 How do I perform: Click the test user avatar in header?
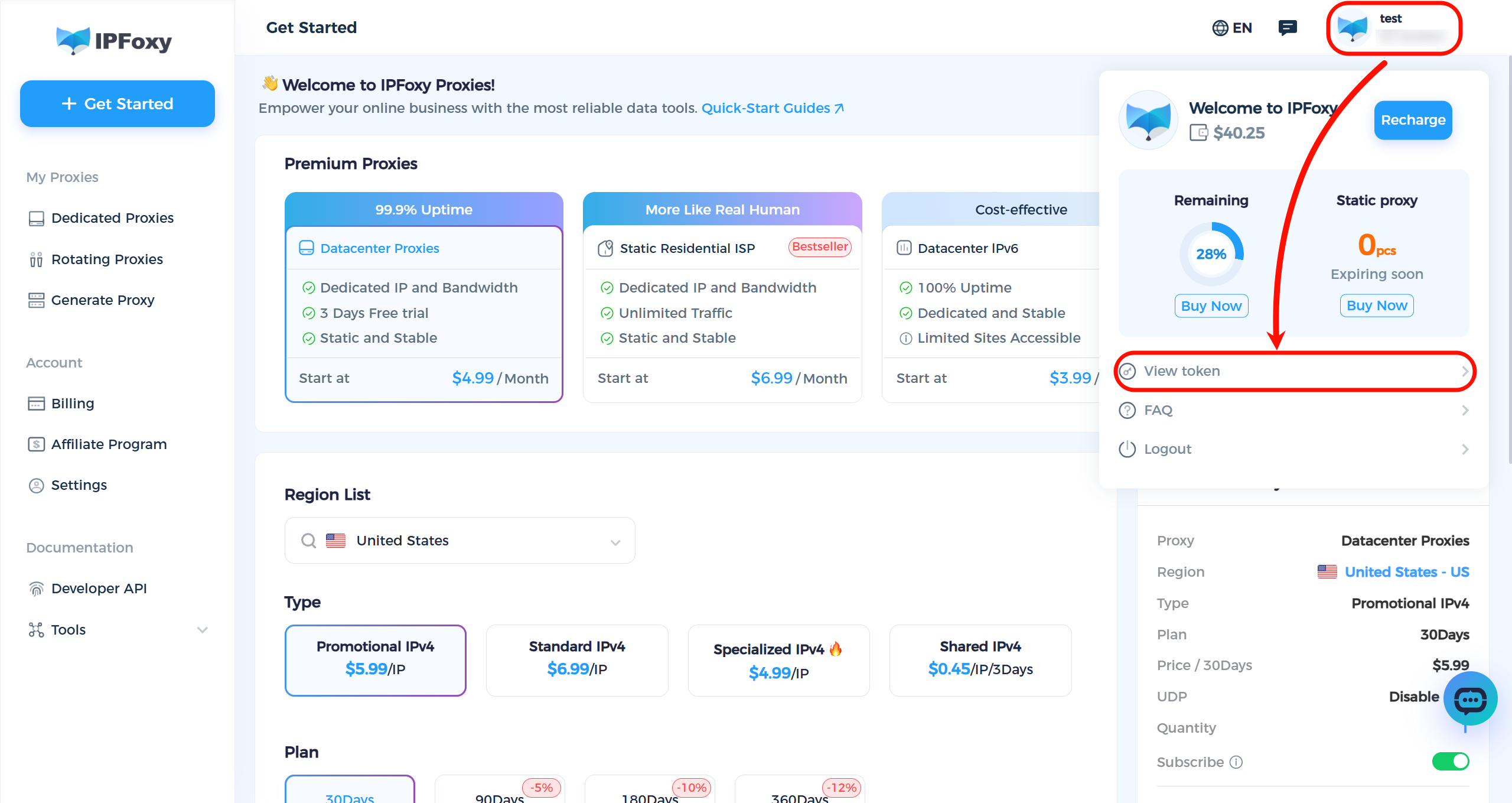1352,28
